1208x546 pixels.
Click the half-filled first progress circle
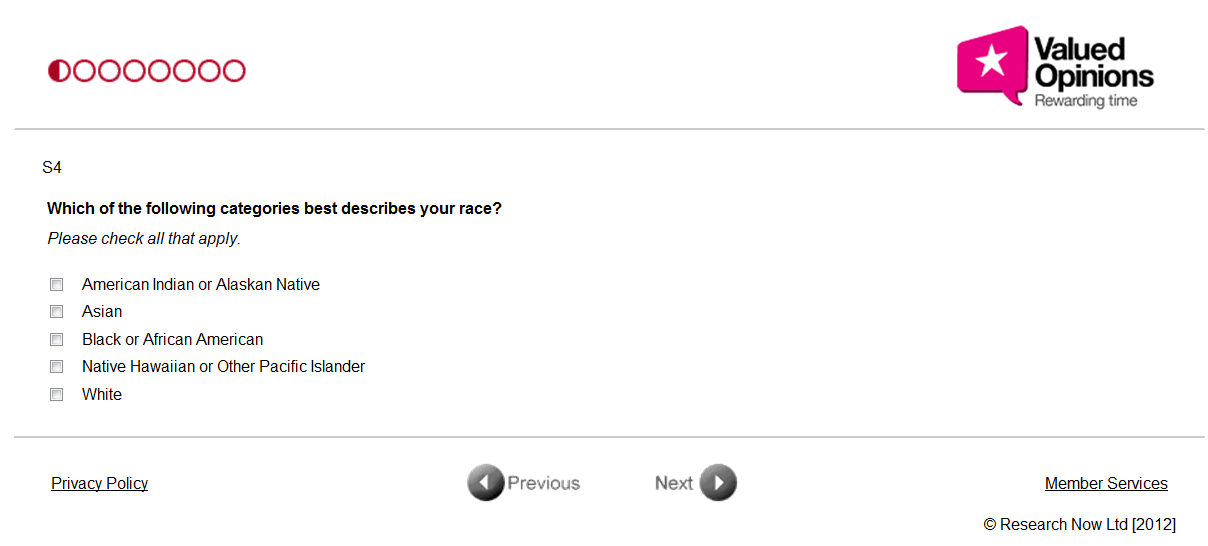click(x=59, y=71)
